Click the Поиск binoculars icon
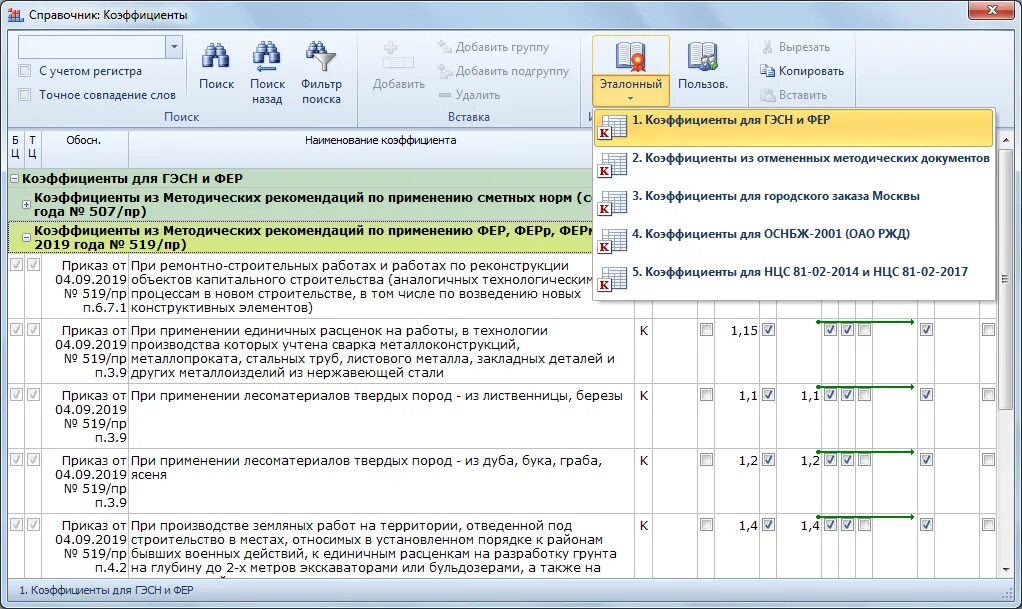1022x609 pixels. (216, 57)
